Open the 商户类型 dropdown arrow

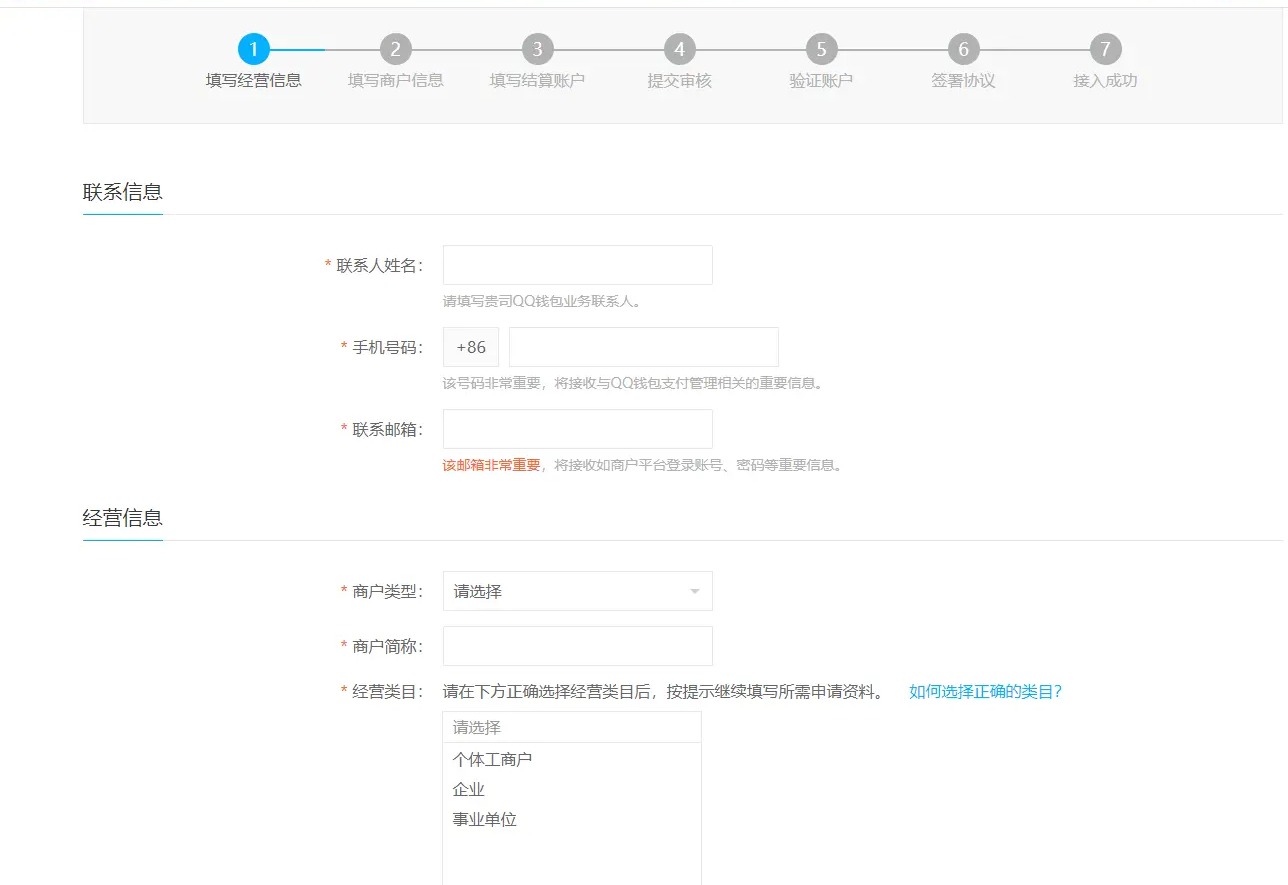(694, 592)
